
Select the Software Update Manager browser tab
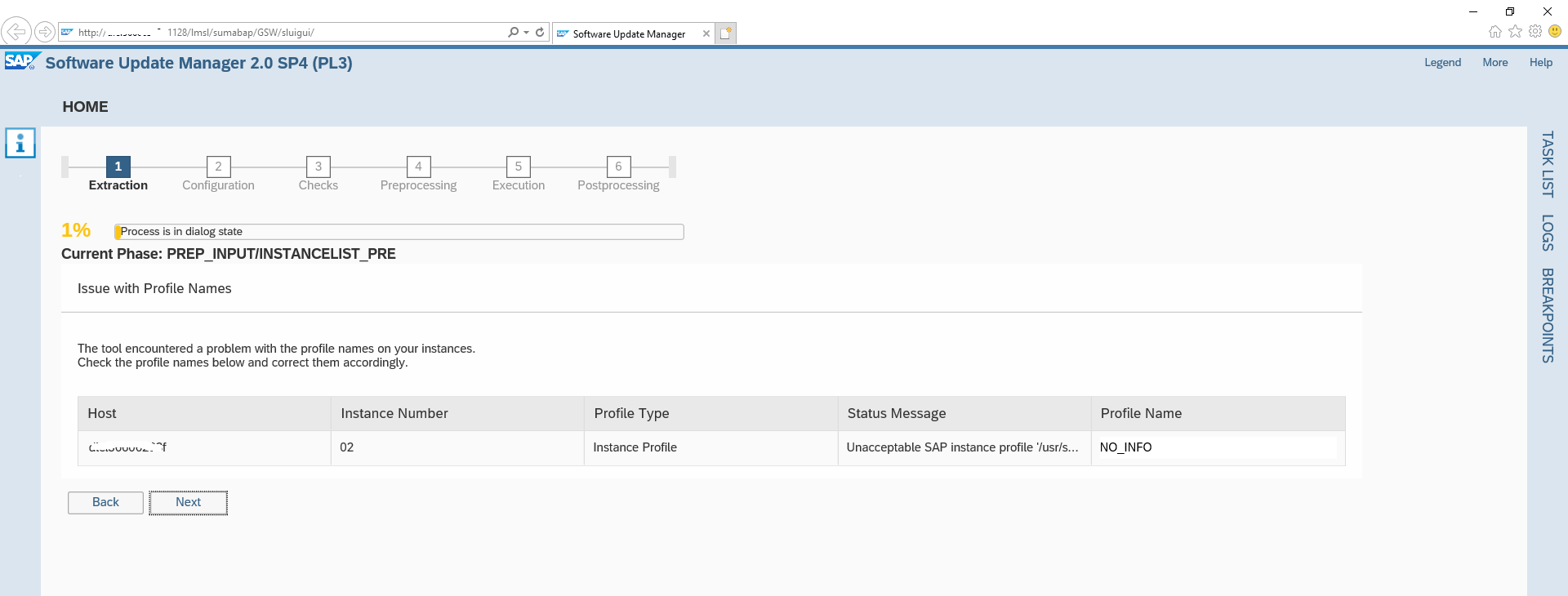coord(628,33)
